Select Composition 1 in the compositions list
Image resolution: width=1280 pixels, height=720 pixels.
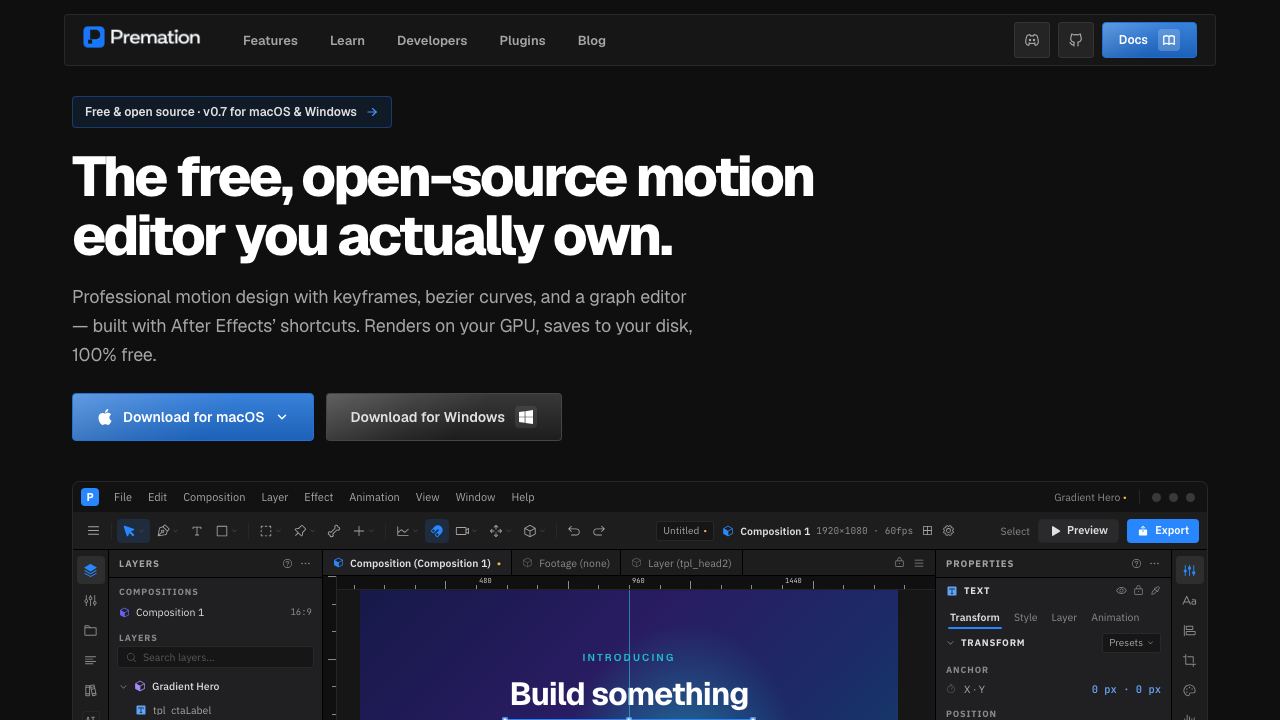click(216, 612)
